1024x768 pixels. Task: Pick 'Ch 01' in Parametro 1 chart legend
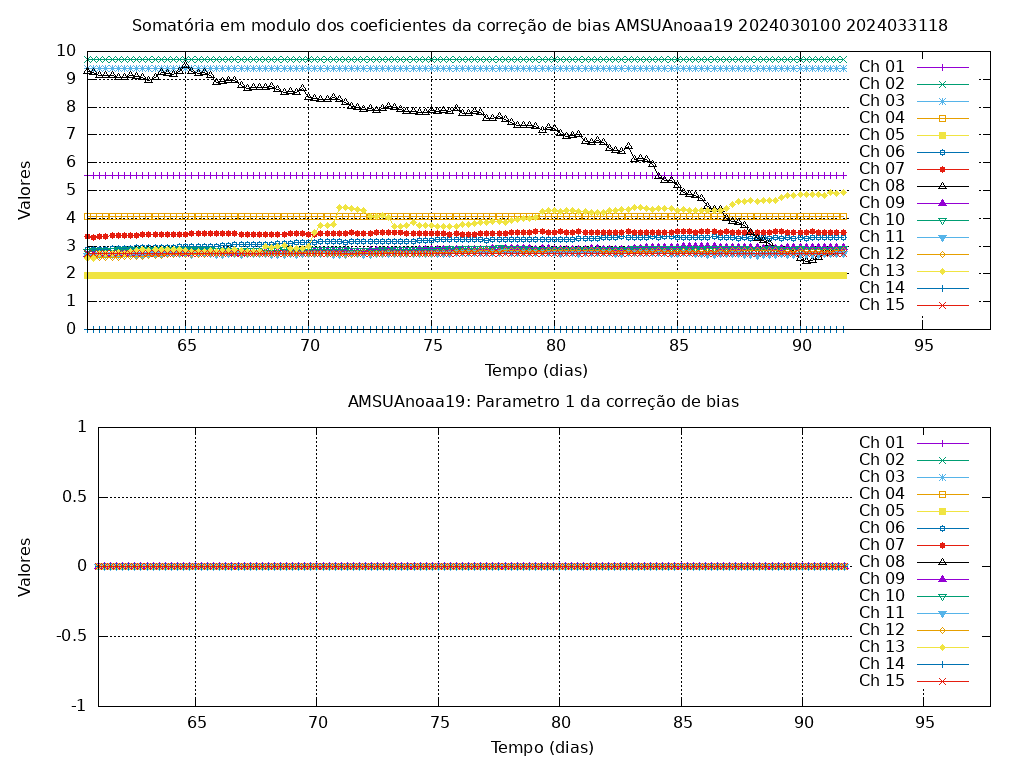point(882,443)
